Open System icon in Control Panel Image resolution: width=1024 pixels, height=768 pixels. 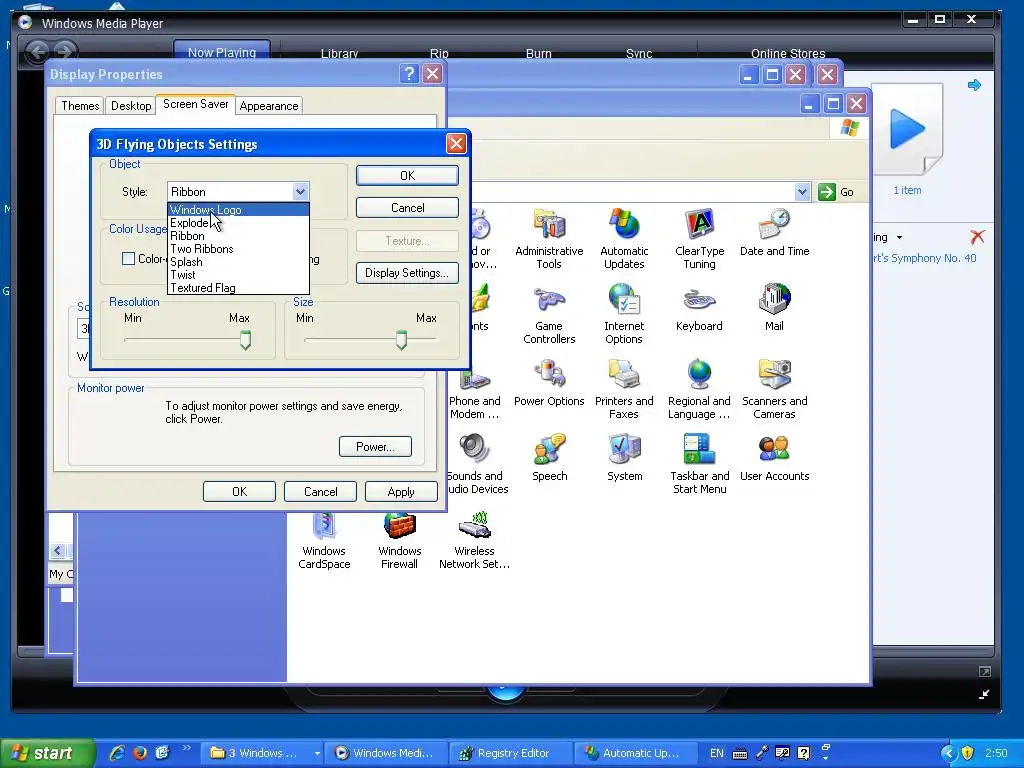(x=624, y=458)
